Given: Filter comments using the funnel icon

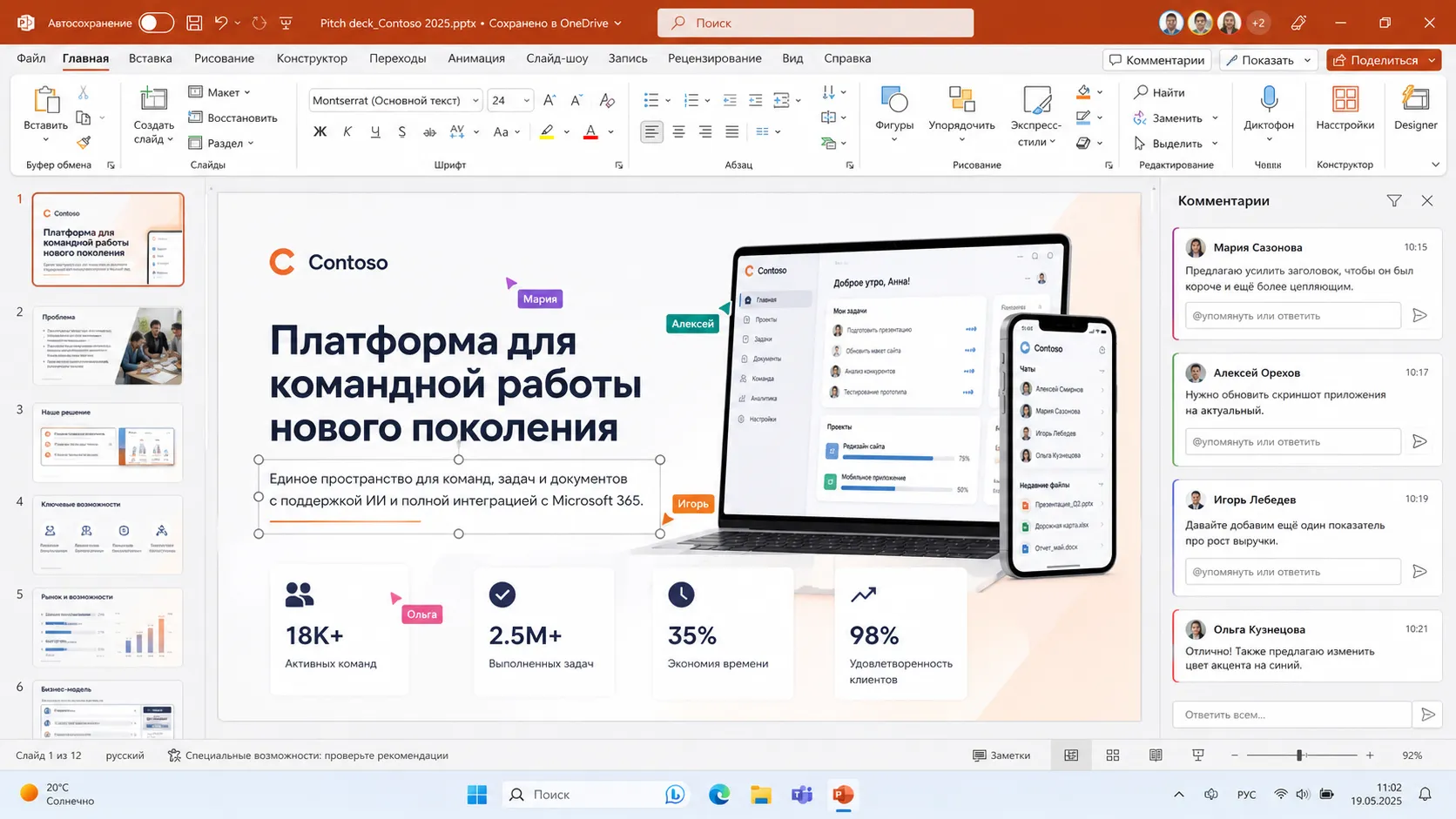Looking at the screenshot, I should point(1394,201).
